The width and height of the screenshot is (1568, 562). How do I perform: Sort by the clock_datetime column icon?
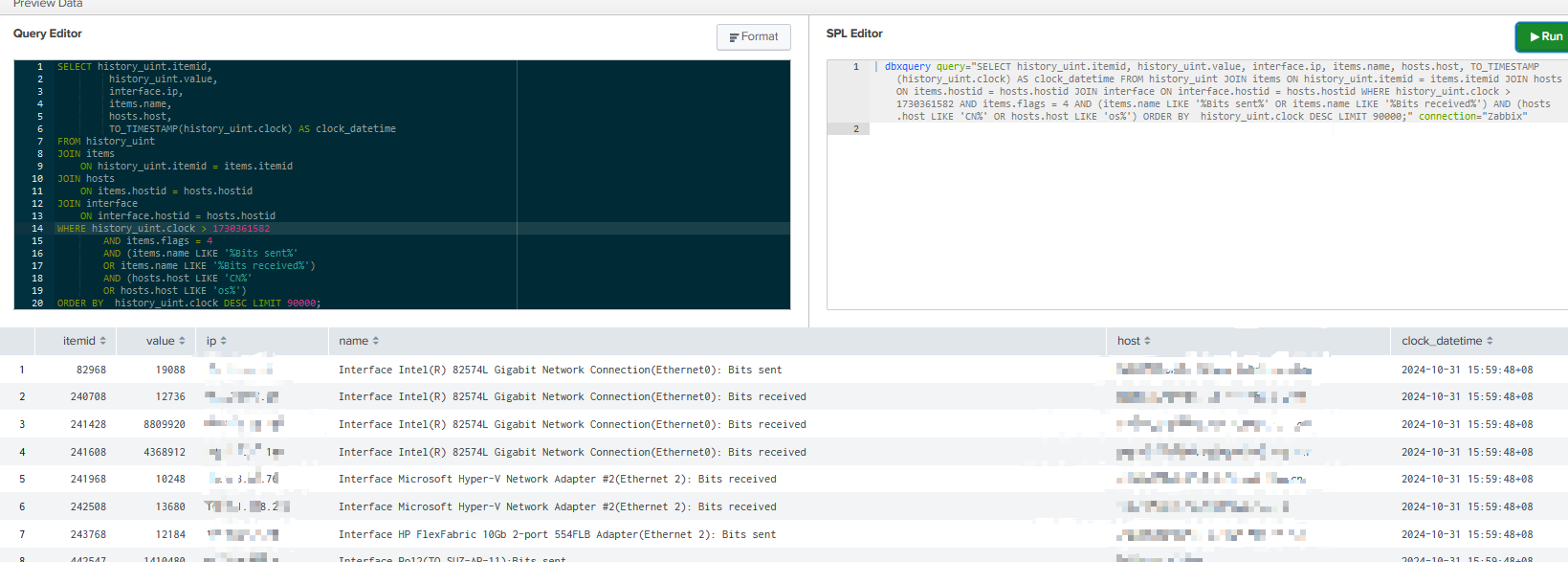click(1490, 341)
